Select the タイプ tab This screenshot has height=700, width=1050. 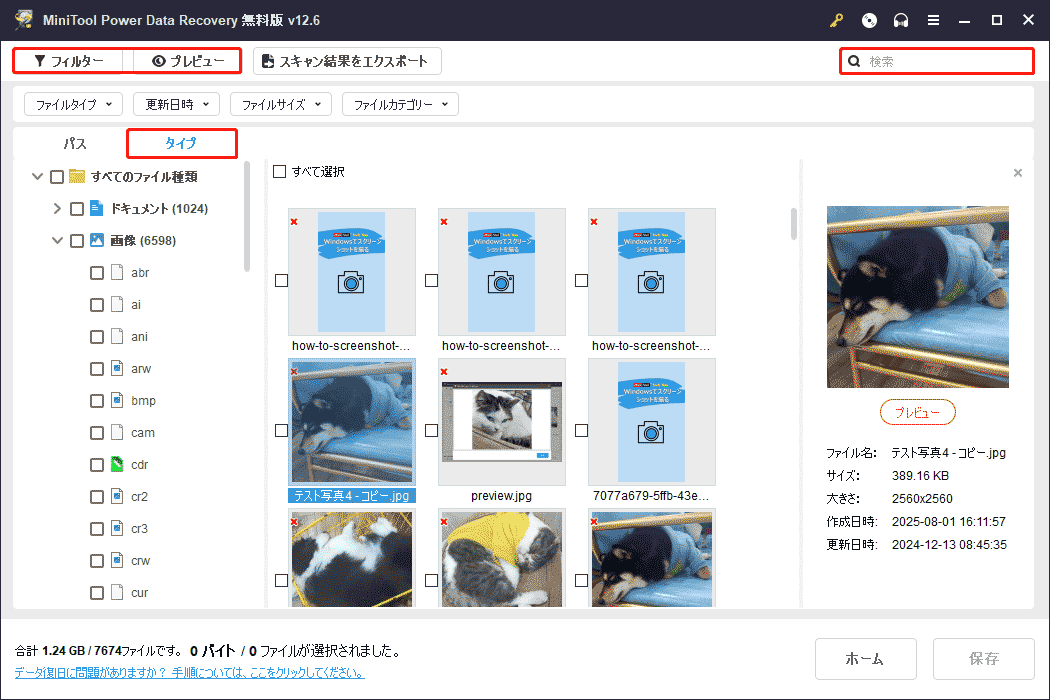tap(181, 143)
